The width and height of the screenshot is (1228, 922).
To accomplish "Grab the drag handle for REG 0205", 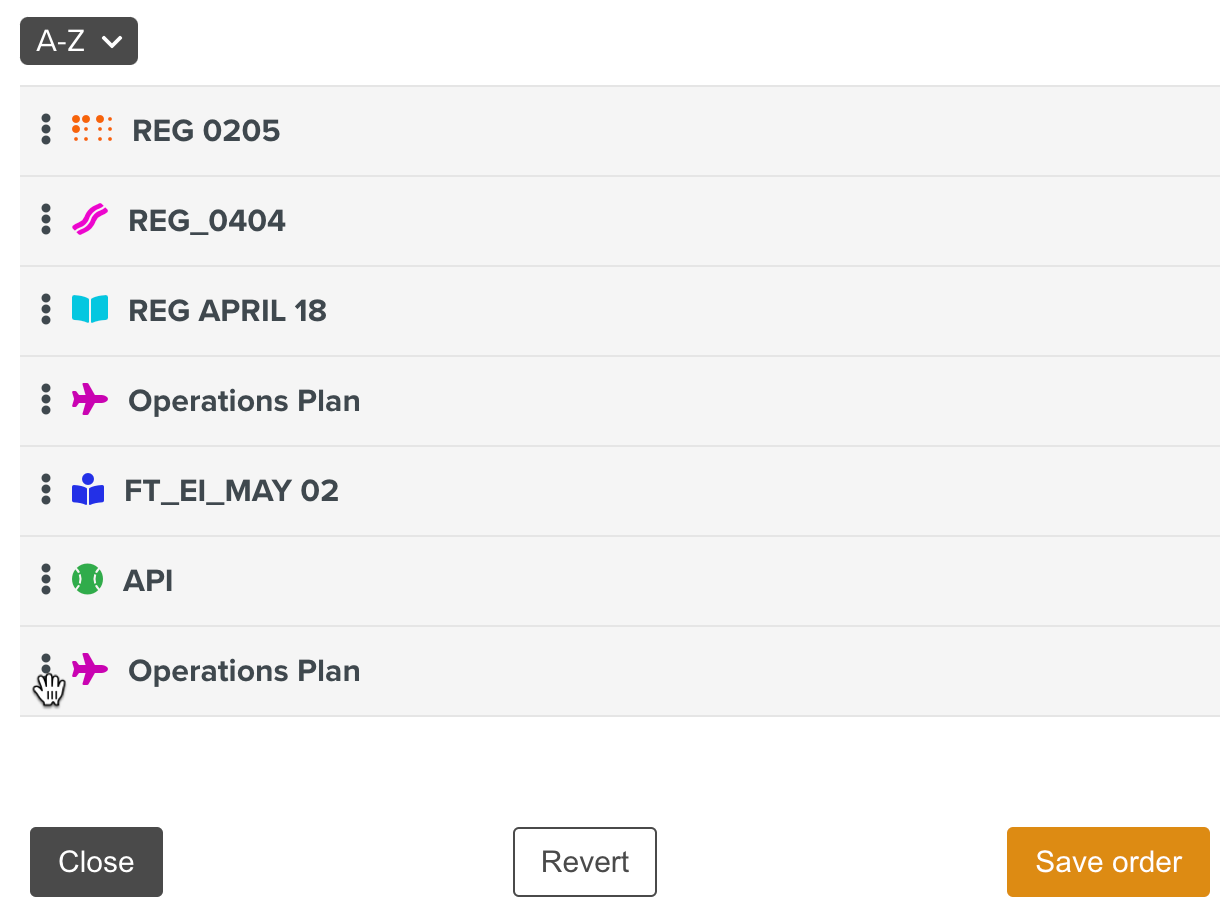I will [46, 130].
